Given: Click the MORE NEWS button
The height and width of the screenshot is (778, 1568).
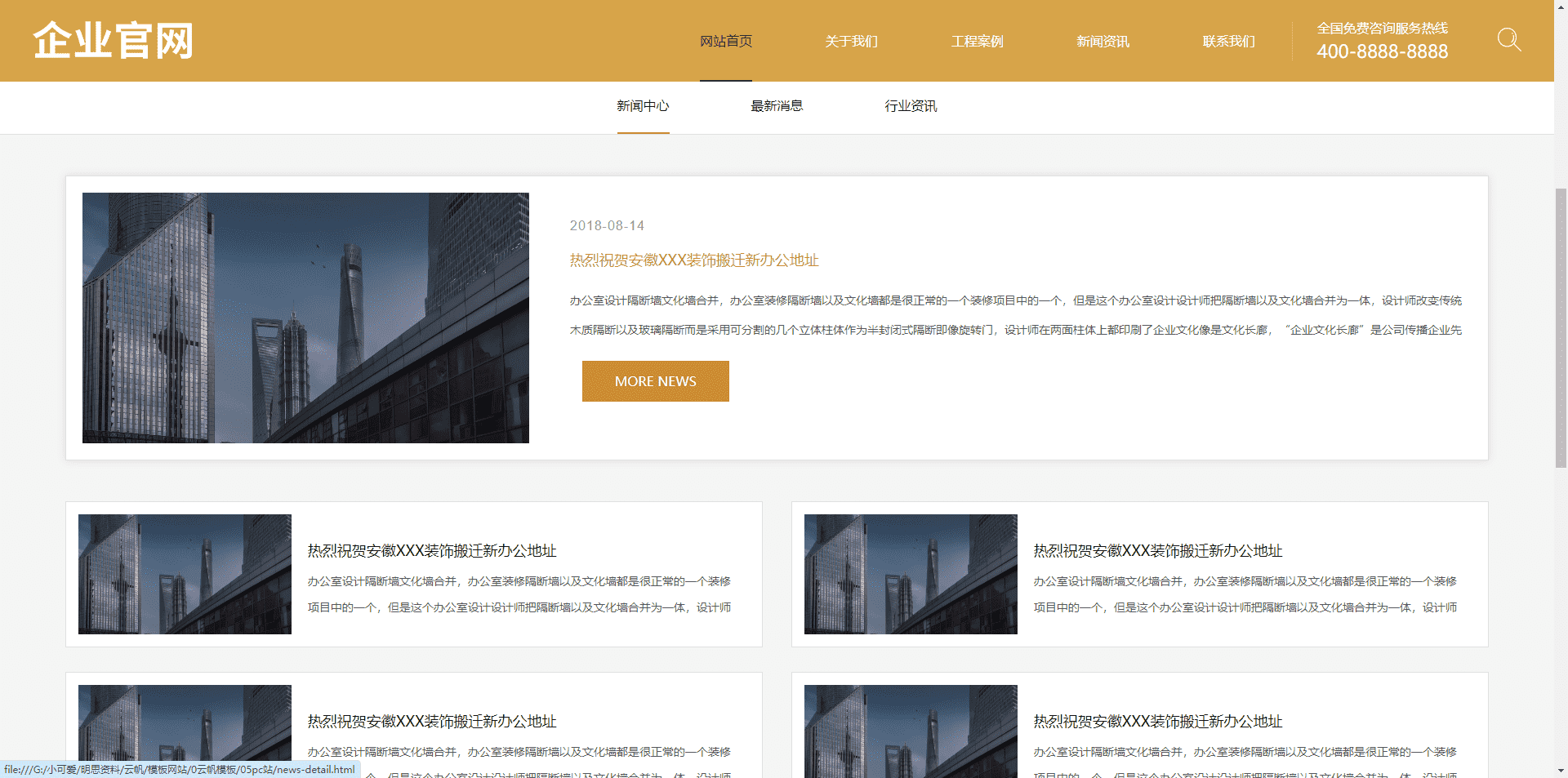Looking at the screenshot, I should (656, 381).
